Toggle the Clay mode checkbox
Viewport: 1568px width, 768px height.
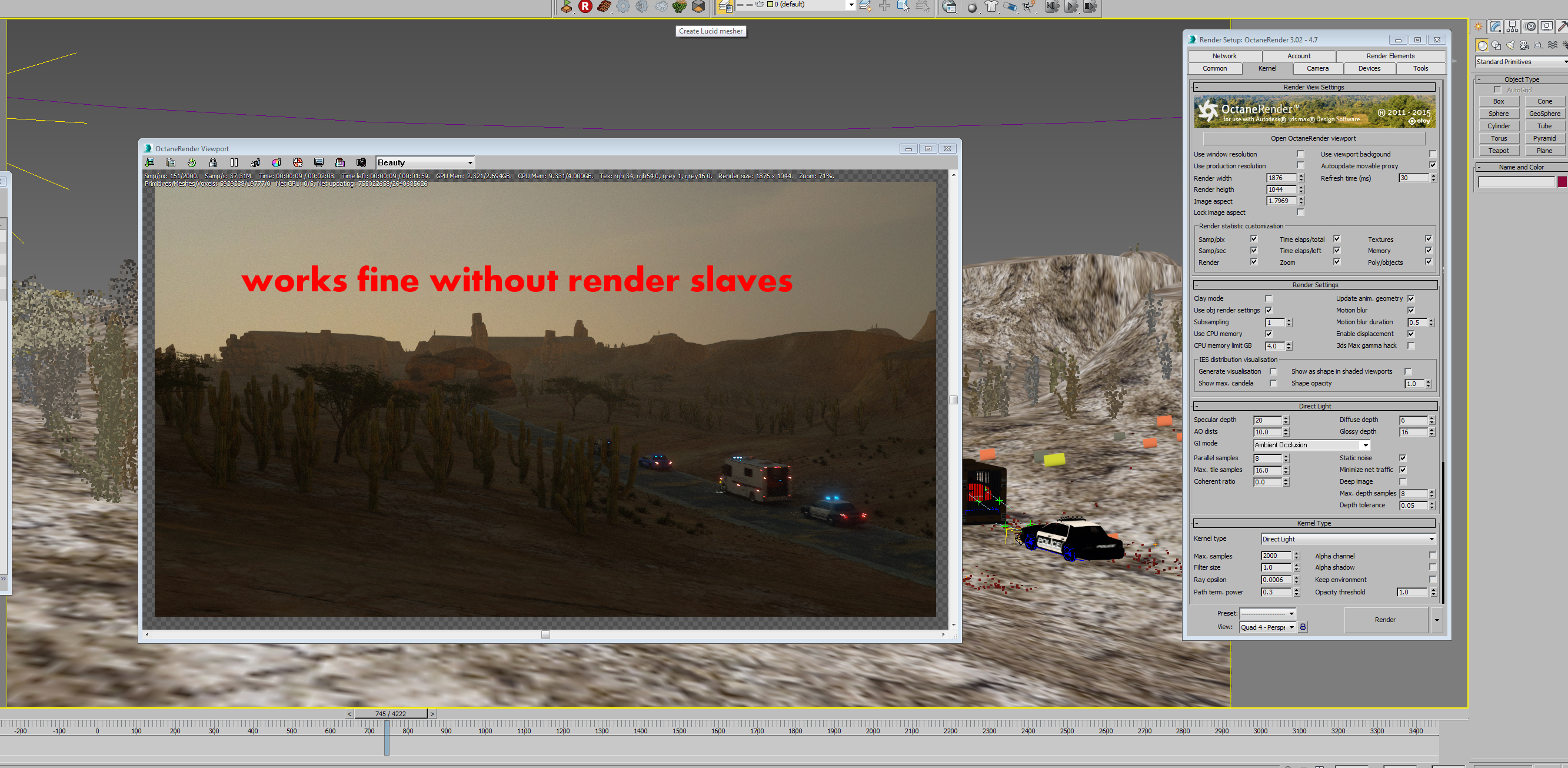pos(1269,298)
